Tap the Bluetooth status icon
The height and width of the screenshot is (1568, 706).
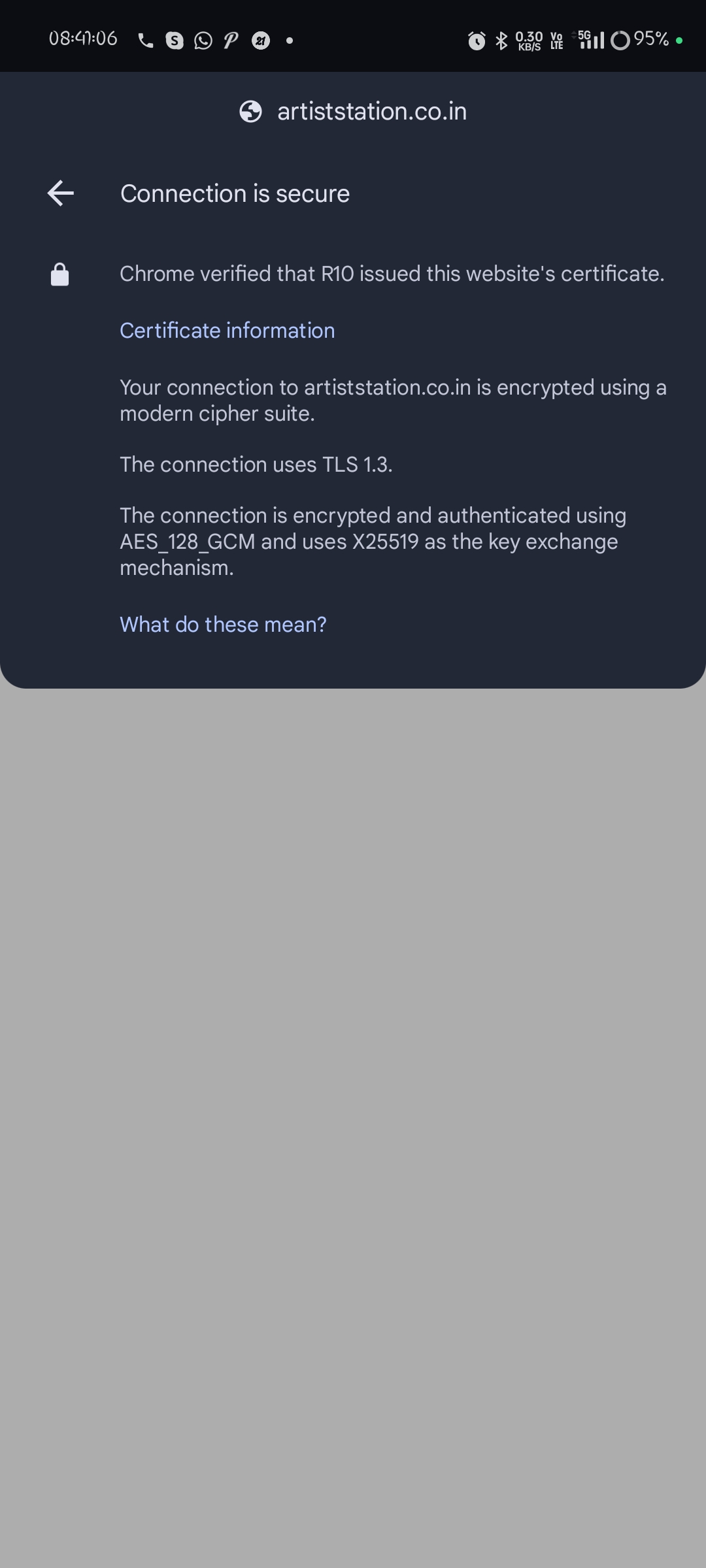pos(501,41)
